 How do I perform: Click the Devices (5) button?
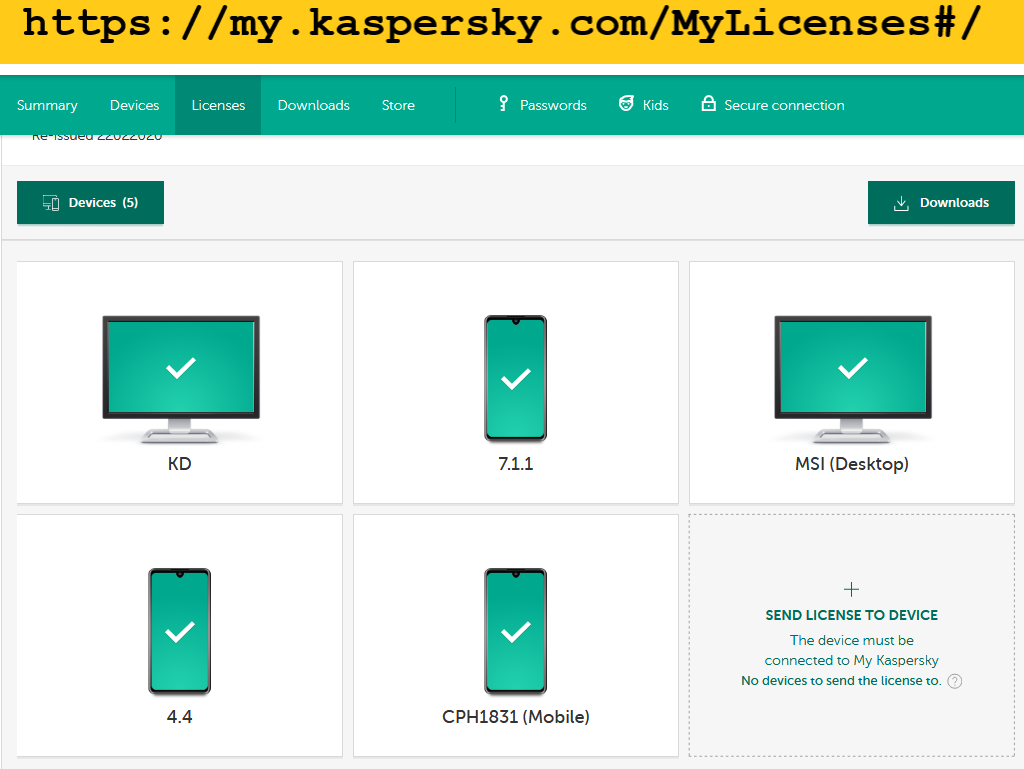click(90, 202)
